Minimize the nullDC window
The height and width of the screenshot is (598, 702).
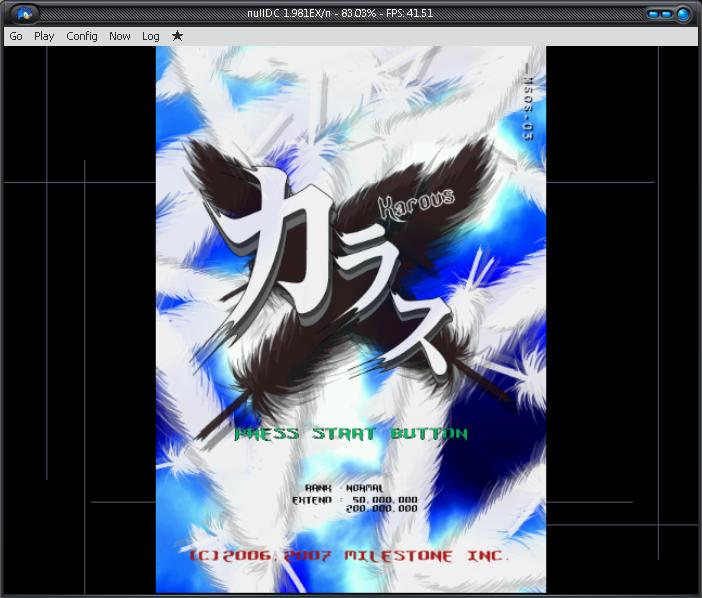click(x=653, y=14)
